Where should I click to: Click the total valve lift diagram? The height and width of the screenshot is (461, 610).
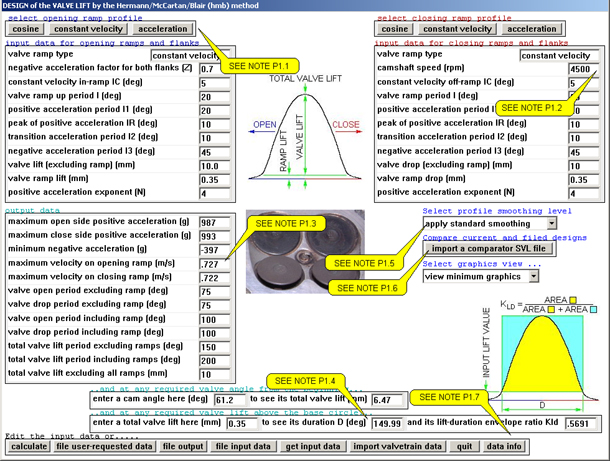point(305,132)
